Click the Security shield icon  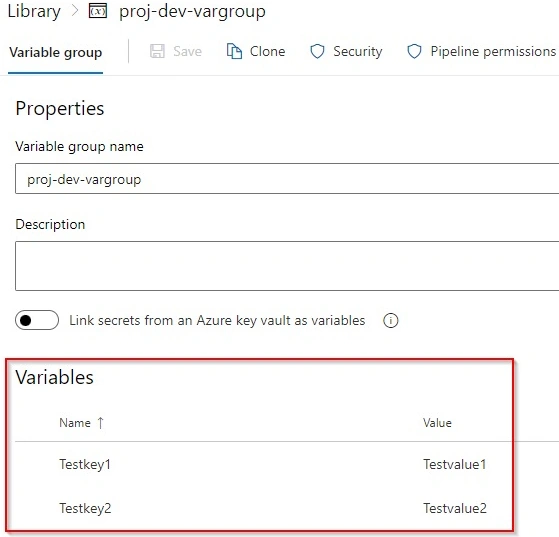tap(317, 51)
